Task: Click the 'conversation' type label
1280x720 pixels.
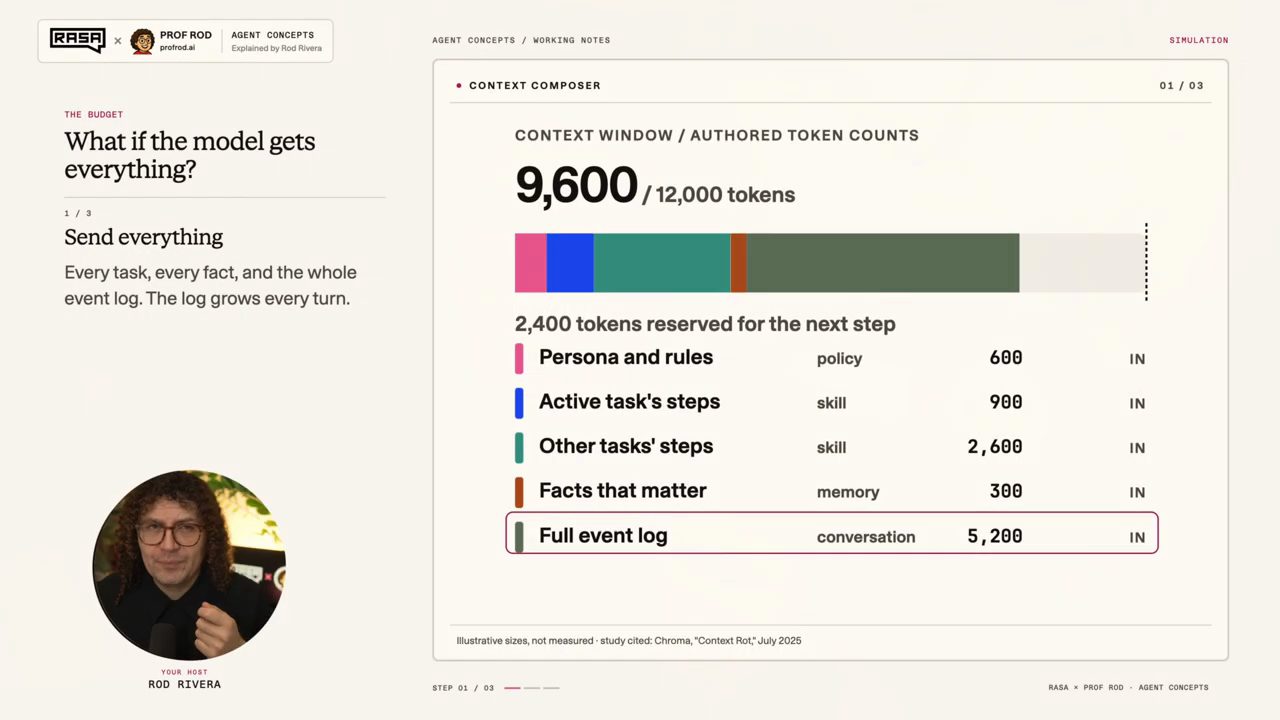Action: pos(866,537)
